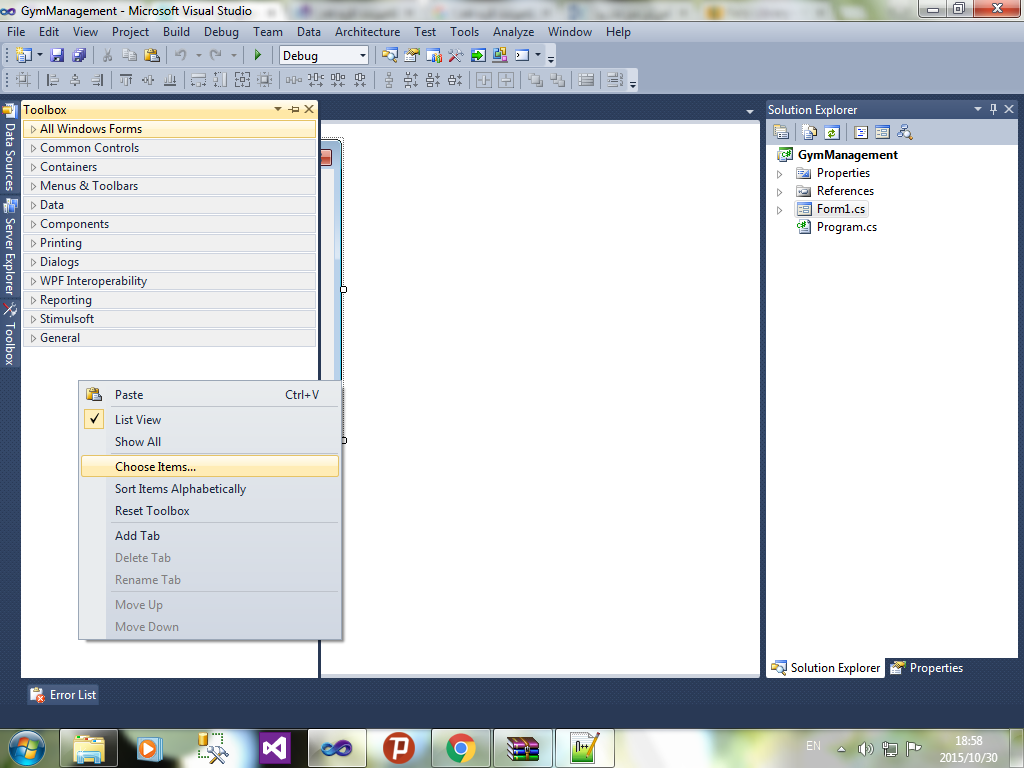Expand the References node in Solution Explorer
Image resolution: width=1024 pixels, height=768 pixels.
pyautogui.click(x=779, y=192)
